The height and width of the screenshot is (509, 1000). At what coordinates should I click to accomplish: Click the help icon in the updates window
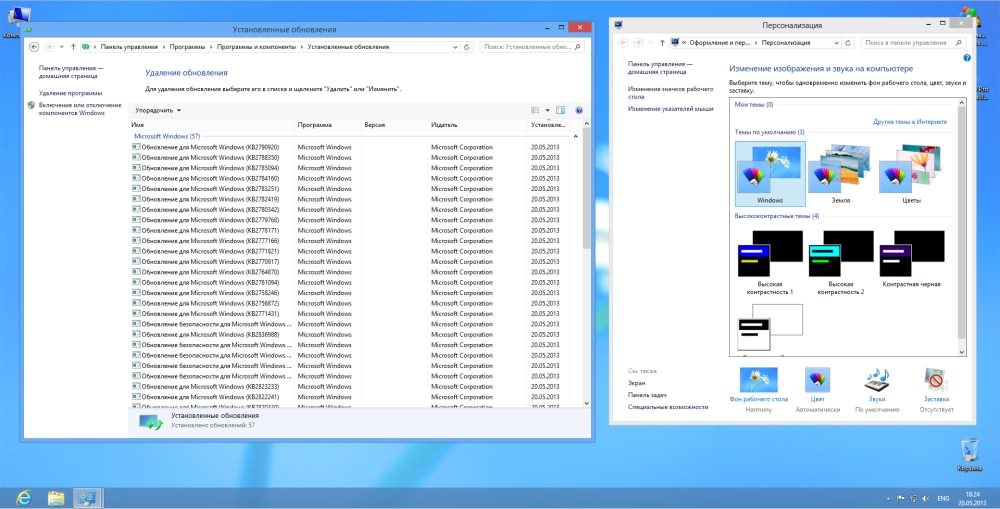(579, 110)
